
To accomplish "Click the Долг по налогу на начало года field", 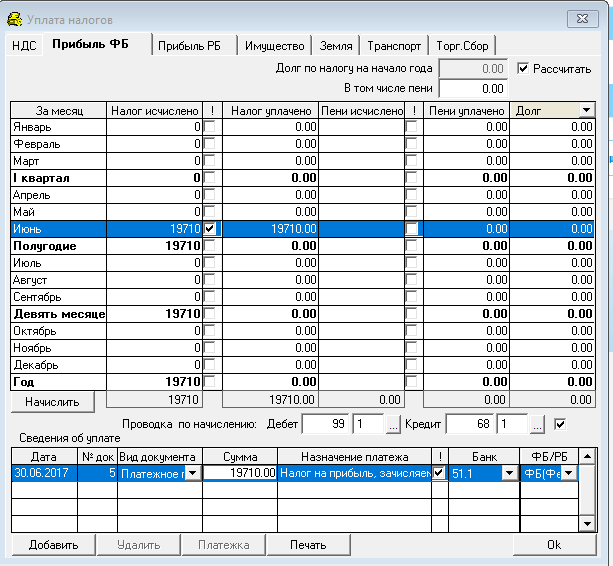I will tap(473, 68).
